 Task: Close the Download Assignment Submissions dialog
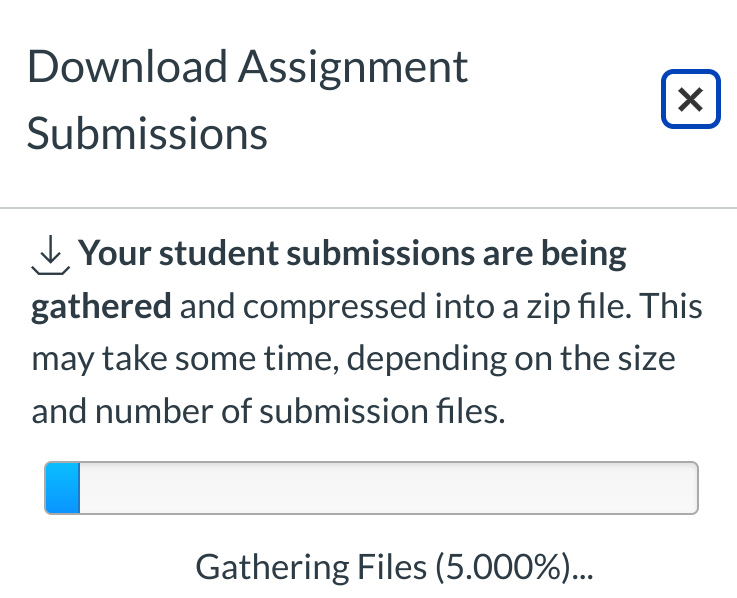point(690,99)
